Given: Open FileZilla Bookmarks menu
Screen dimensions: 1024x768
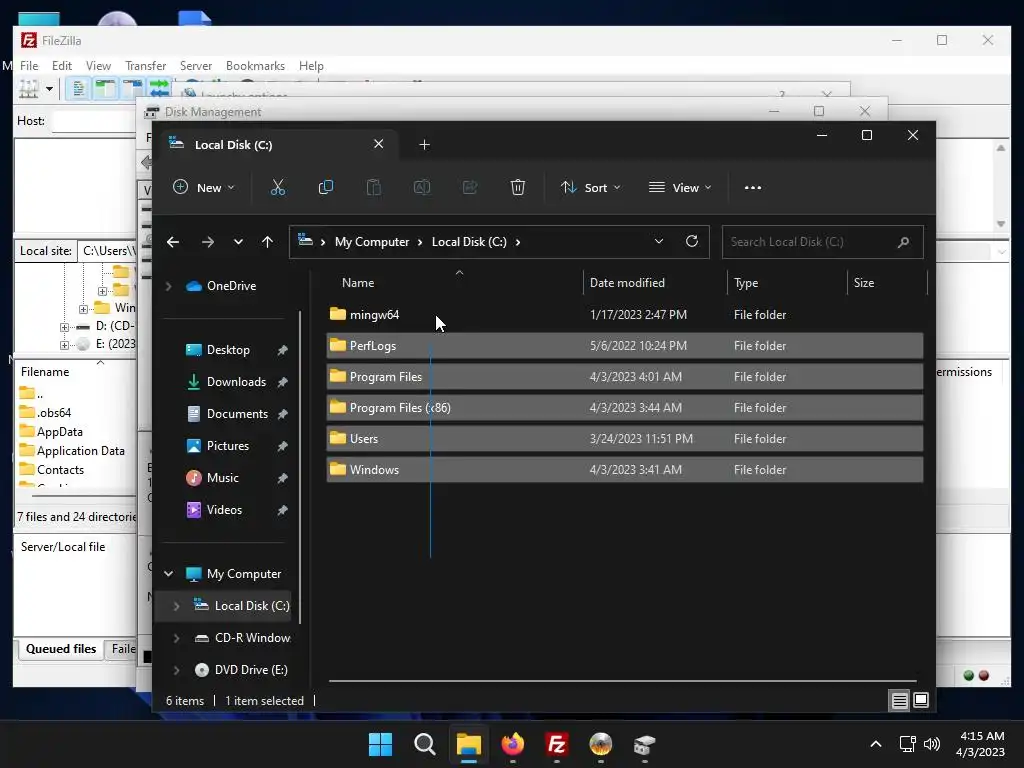Looking at the screenshot, I should coord(255,66).
